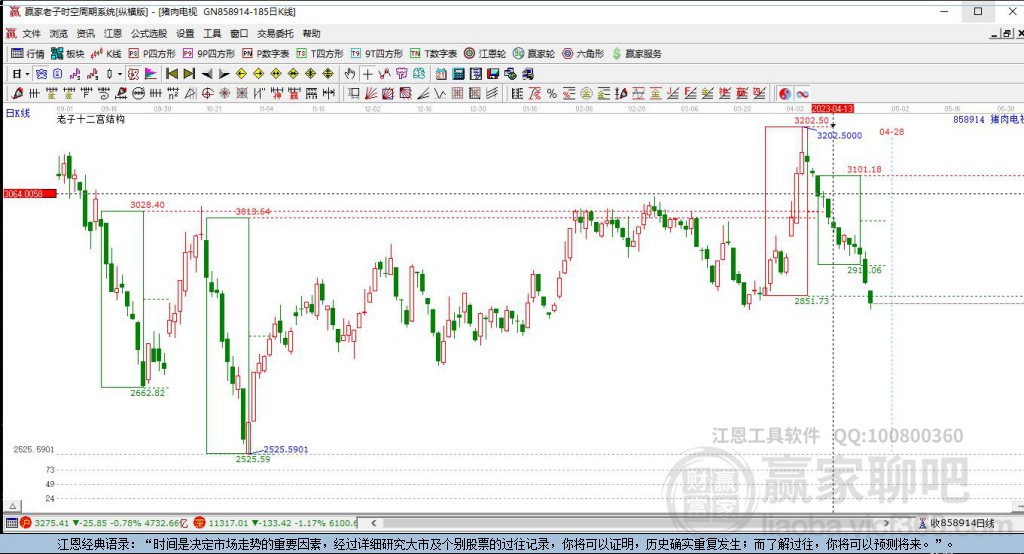Select the Gann fan lines tool
1024x554 pixels.
coord(370,93)
